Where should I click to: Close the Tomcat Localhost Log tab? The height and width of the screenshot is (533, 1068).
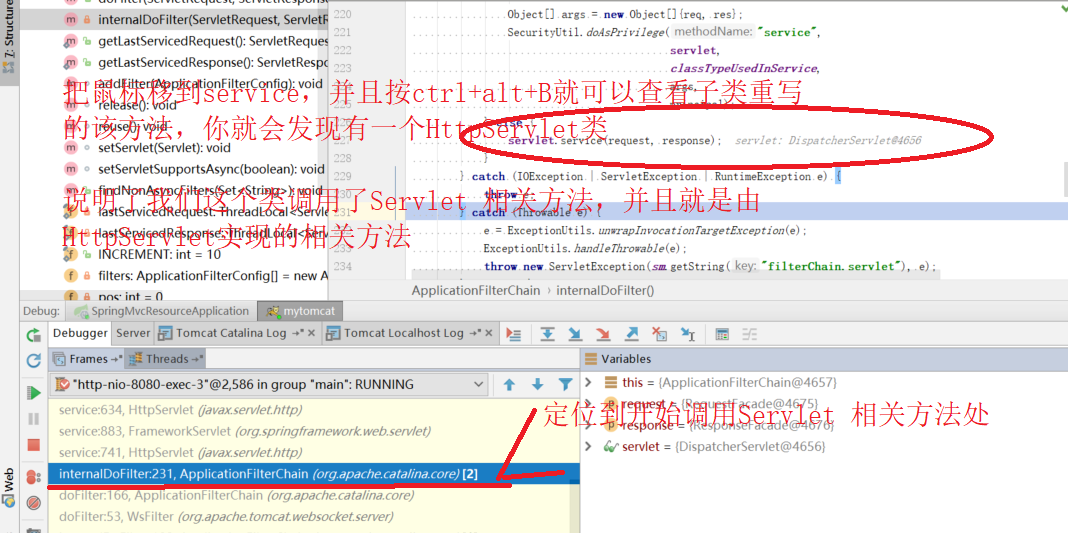point(488,334)
